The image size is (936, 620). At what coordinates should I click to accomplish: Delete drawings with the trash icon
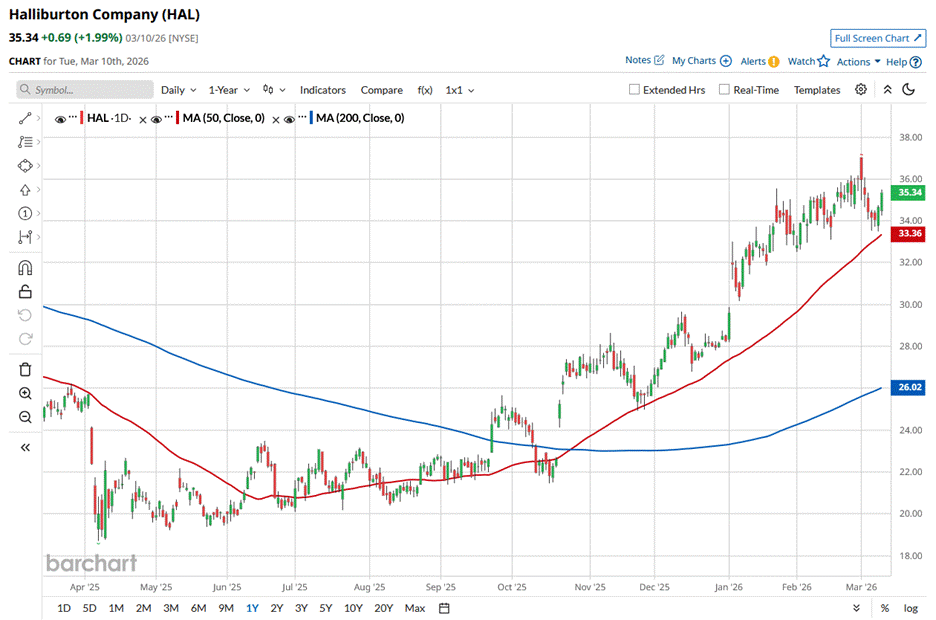[25, 369]
